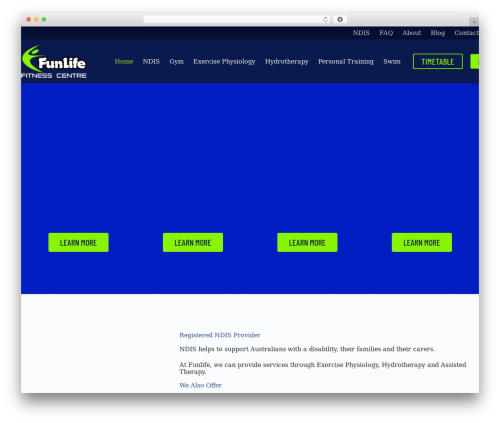Open a new browser tab with the plus button
This screenshot has height=423, width=500.
[x=474, y=22]
